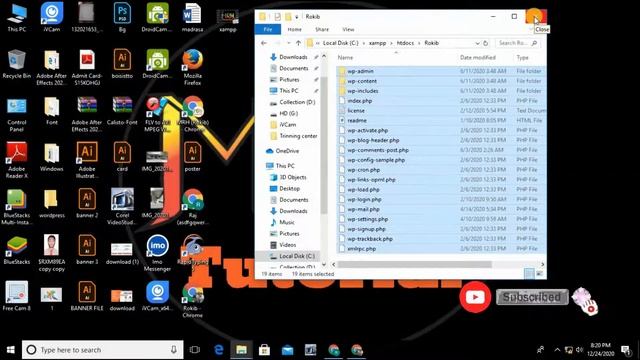
Task: Click chevron after xampp in address bar
Action: 391,43
